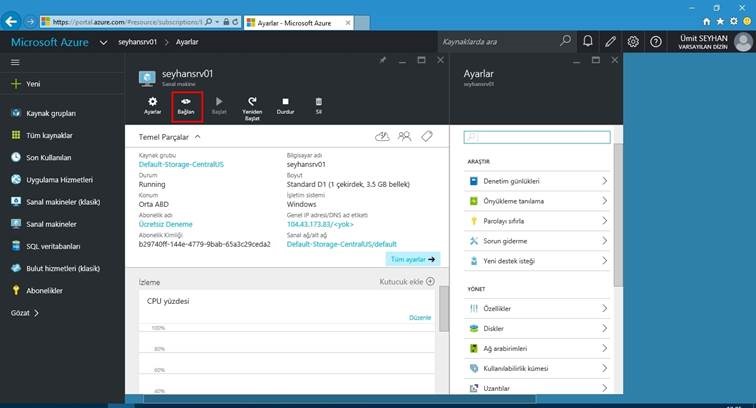The height and width of the screenshot is (408, 756).
Task: Open portal settings gear in top bar
Action: 633,42
